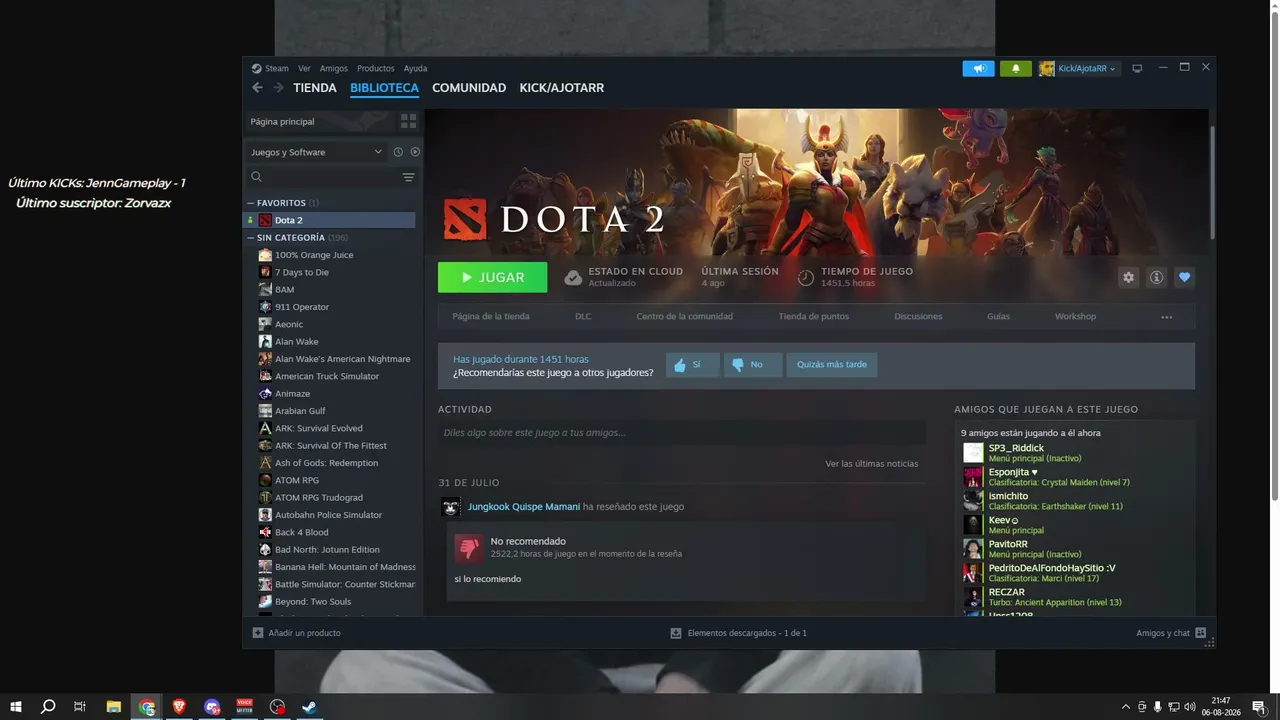Open the Productos menu
The height and width of the screenshot is (720, 1280).
(x=376, y=69)
